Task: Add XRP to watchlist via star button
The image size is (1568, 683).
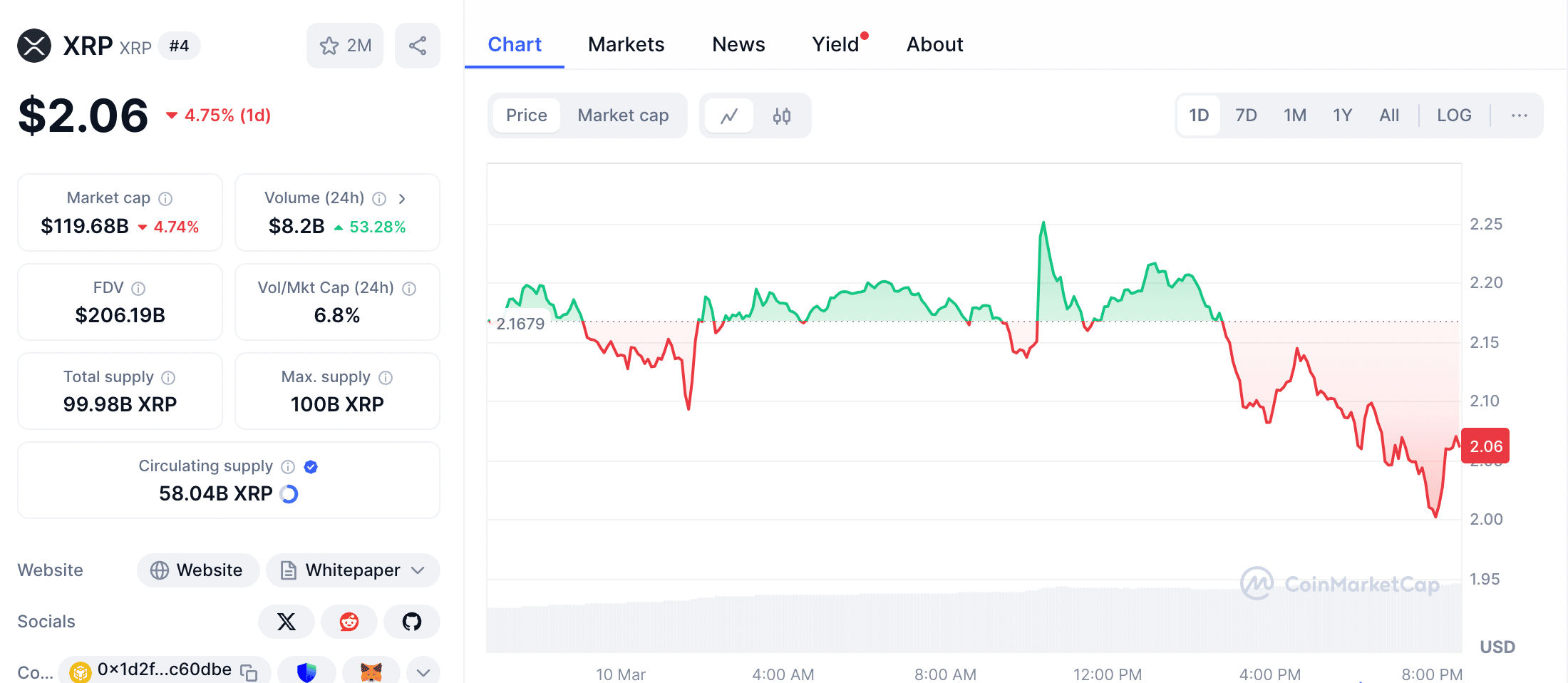Action: tap(345, 46)
